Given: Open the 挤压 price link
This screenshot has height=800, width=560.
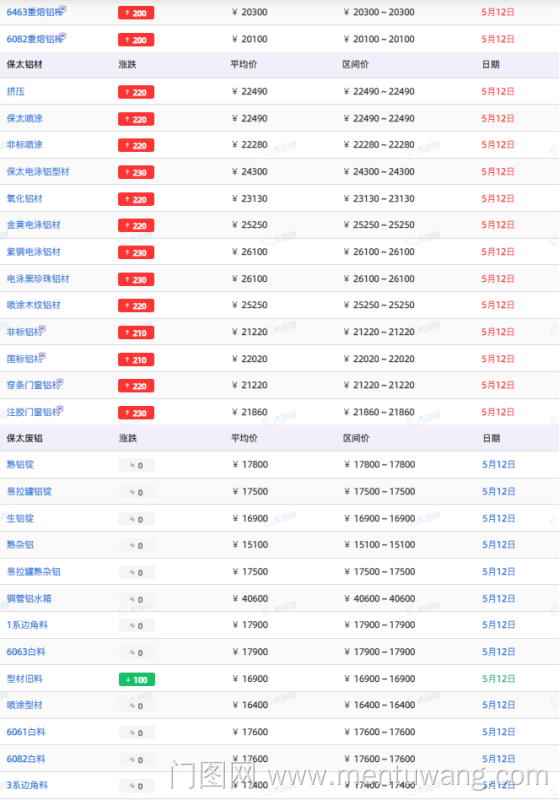Looking at the screenshot, I should point(15,92).
